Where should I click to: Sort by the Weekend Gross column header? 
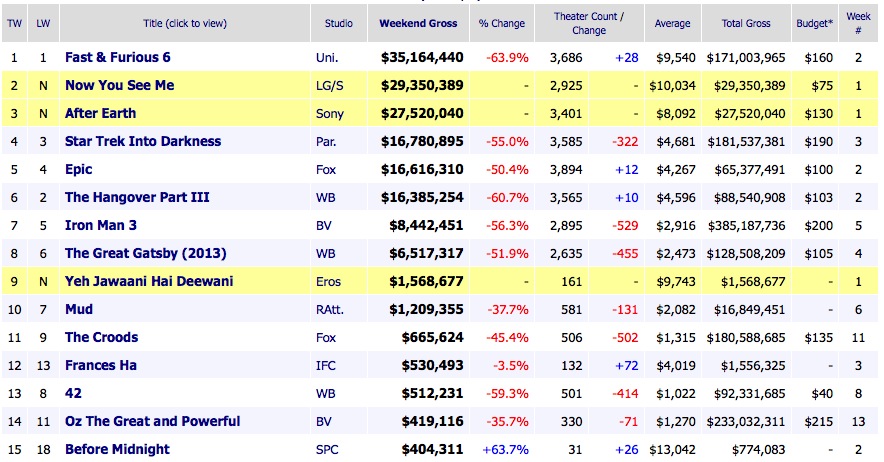point(418,24)
